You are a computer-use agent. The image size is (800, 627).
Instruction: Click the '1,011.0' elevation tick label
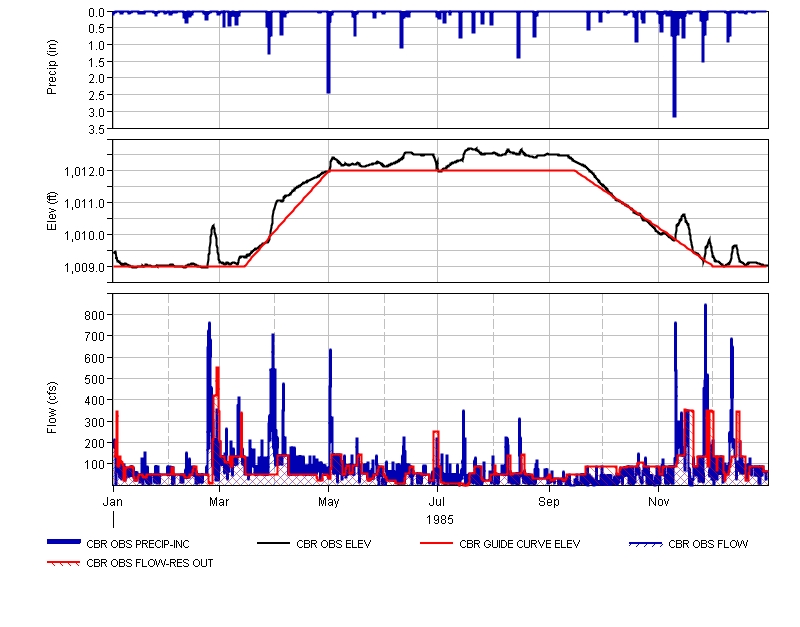click(x=85, y=204)
